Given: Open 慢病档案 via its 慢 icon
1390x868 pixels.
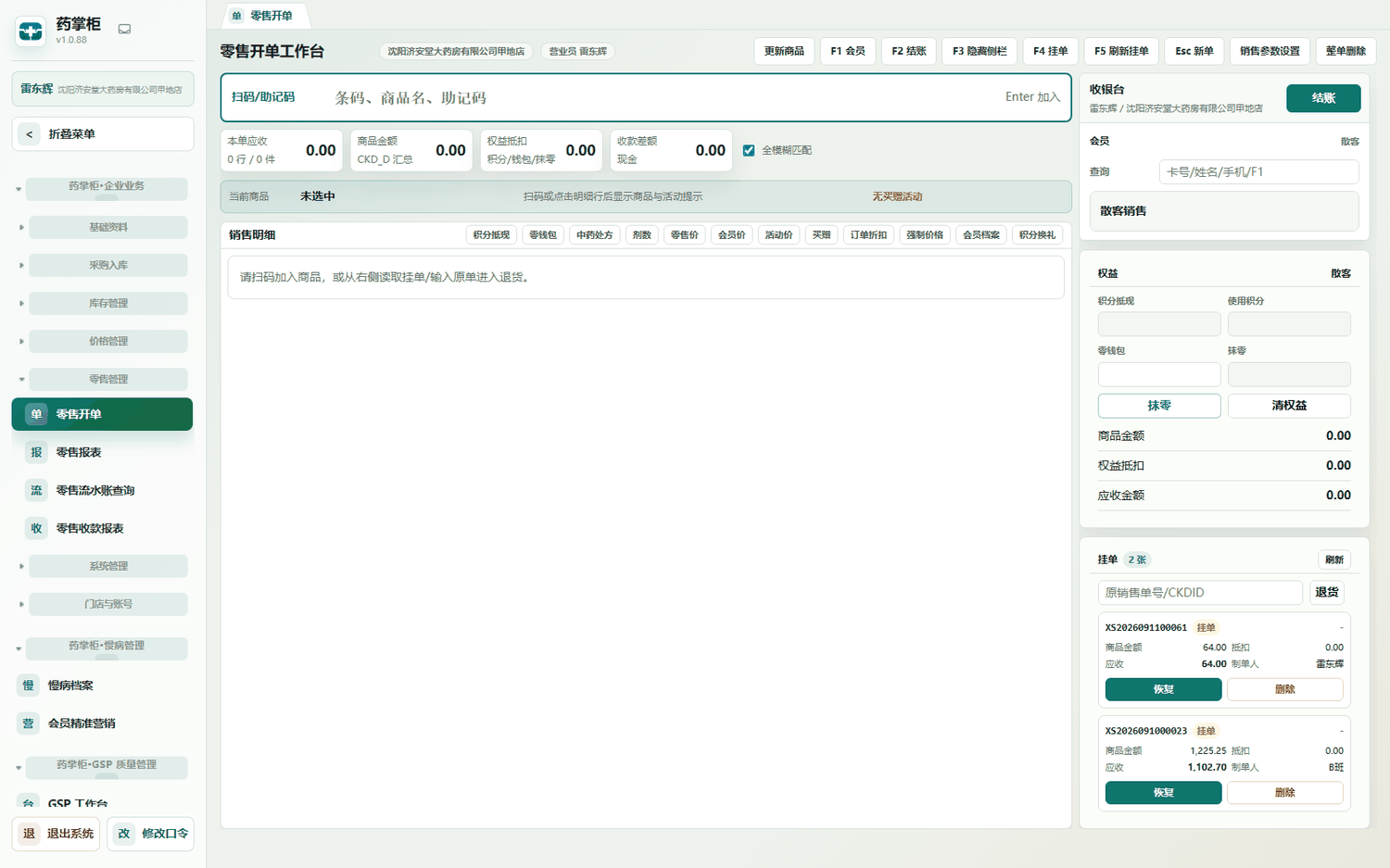Looking at the screenshot, I should 28,686.
